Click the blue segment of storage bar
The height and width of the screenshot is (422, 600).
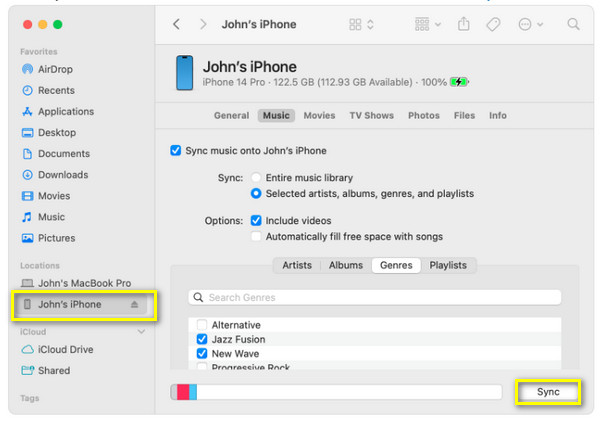[x=193, y=392]
